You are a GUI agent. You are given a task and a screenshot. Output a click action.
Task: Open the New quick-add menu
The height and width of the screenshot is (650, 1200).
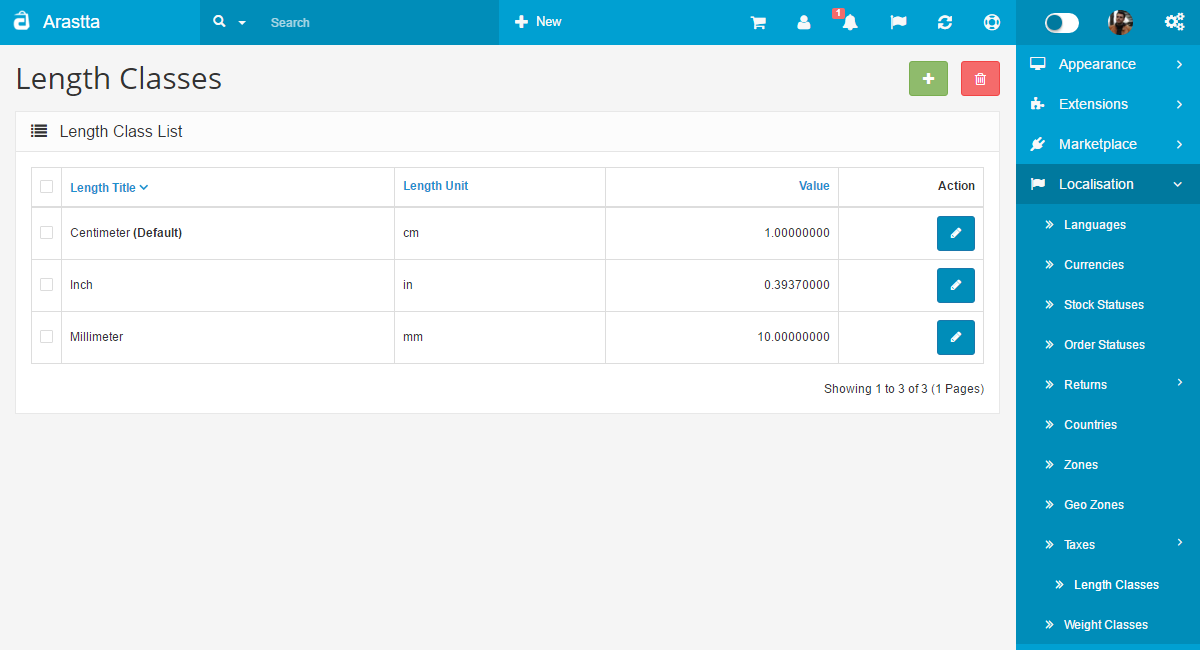click(538, 21)
